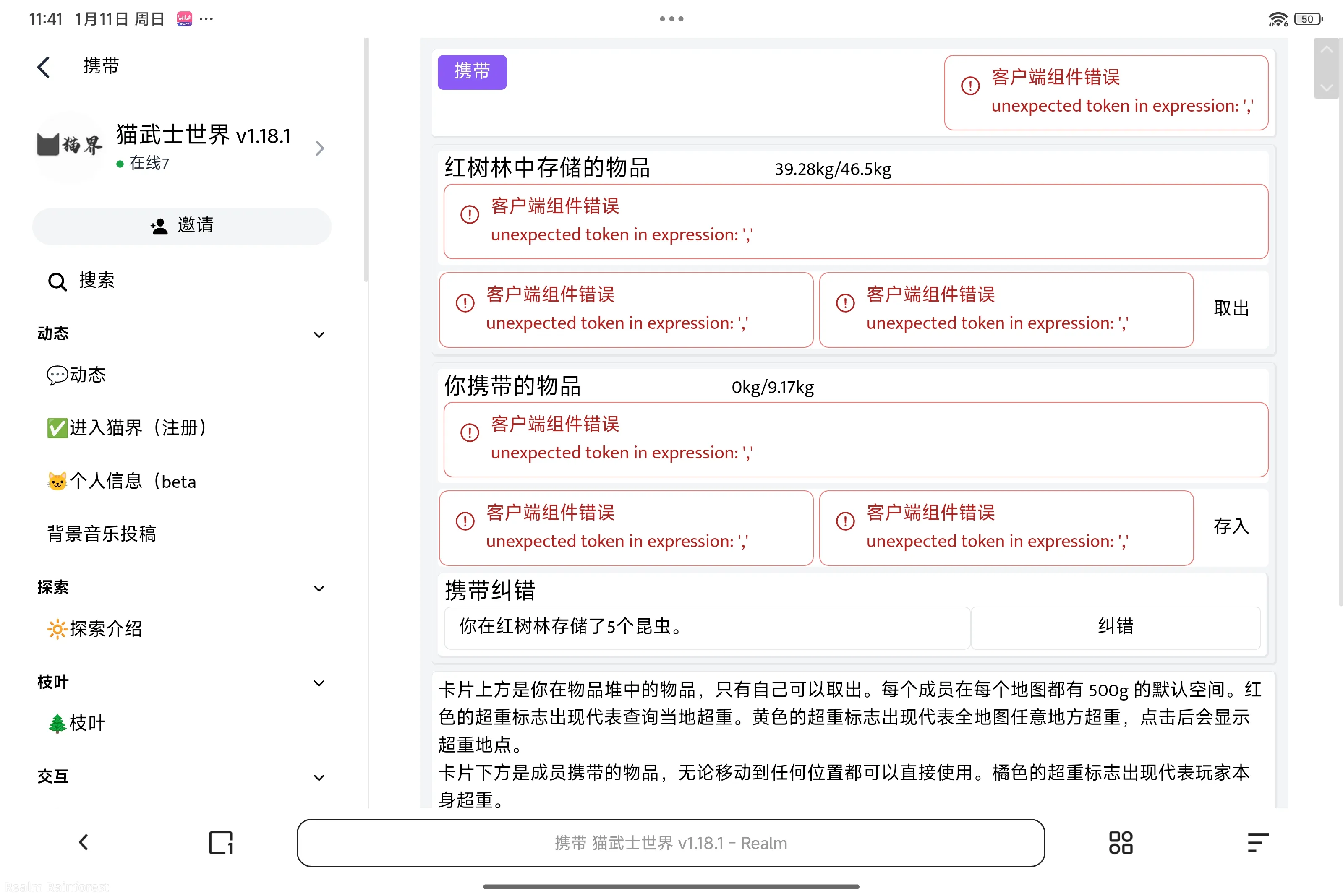The height and width of the screenshot is (896, 1343).
Task: Click the 存入 button
Action: (1231, 527)
